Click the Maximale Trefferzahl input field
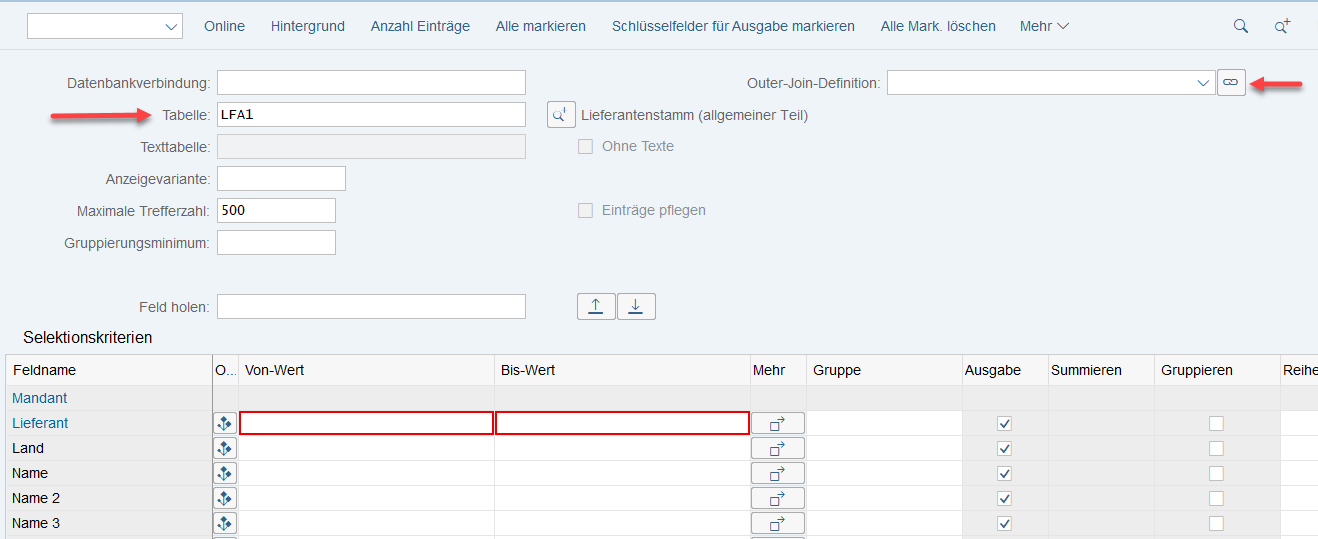The height and width of the screenshot is (539, 1318). (276, 210)
